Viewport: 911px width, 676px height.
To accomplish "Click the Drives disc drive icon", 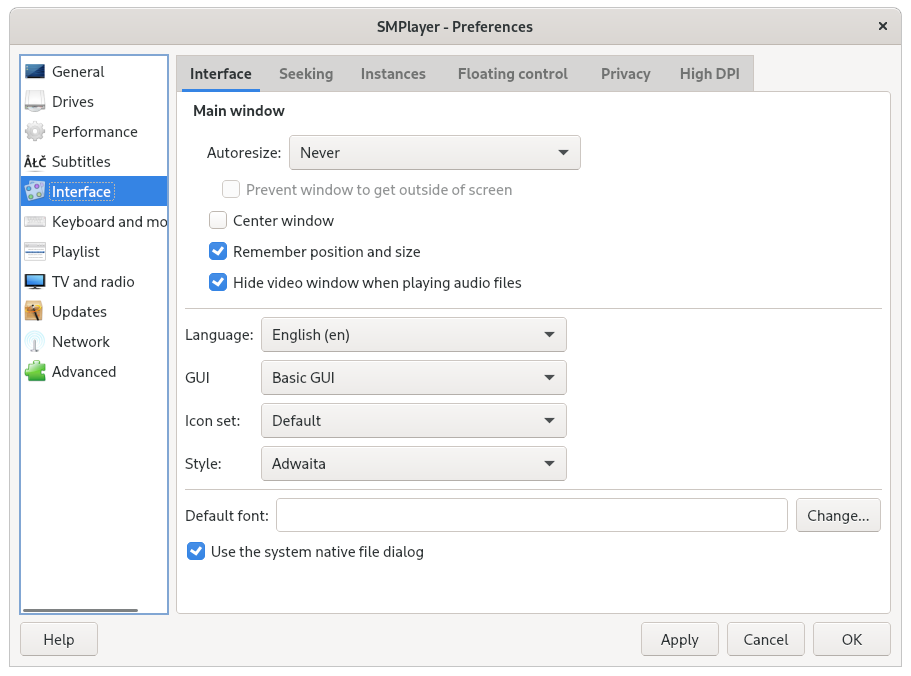I will tap(35, 102).
